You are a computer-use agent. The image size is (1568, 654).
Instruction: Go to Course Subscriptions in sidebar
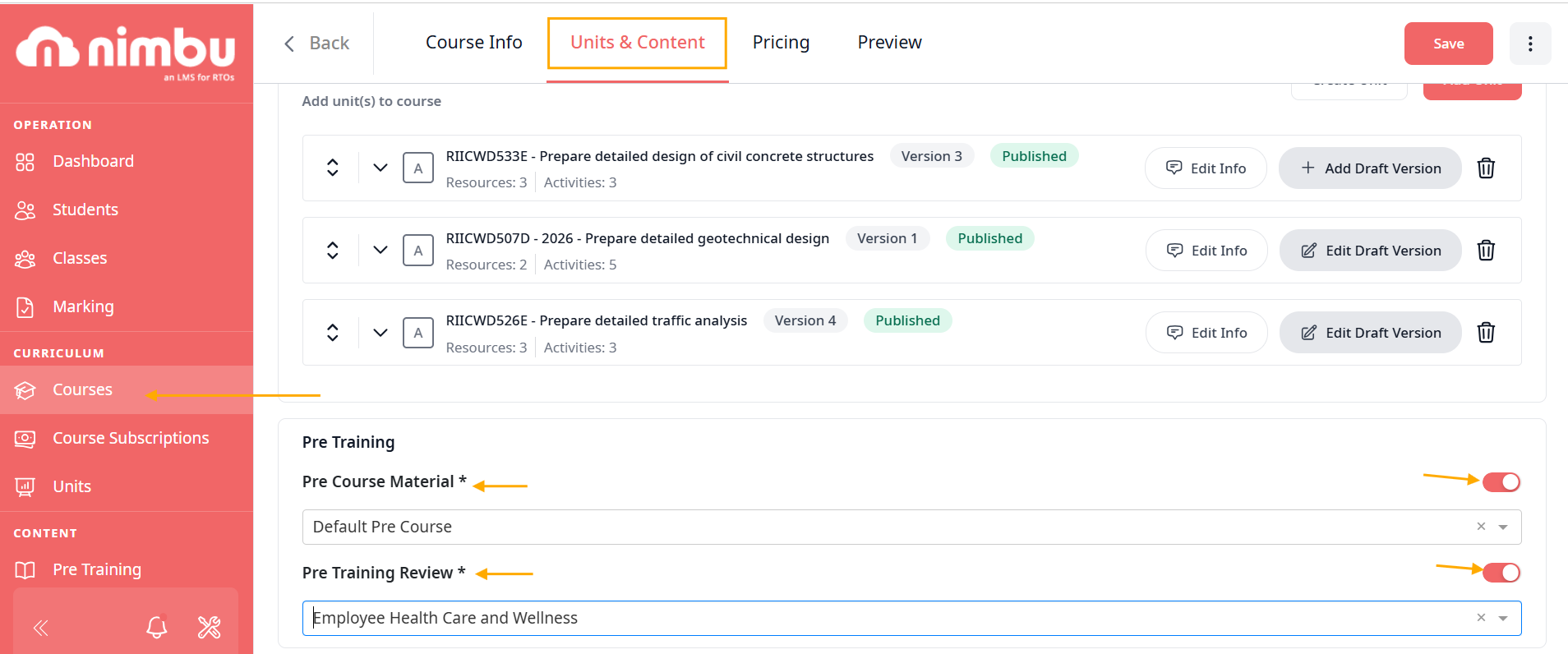pos(131,438)
